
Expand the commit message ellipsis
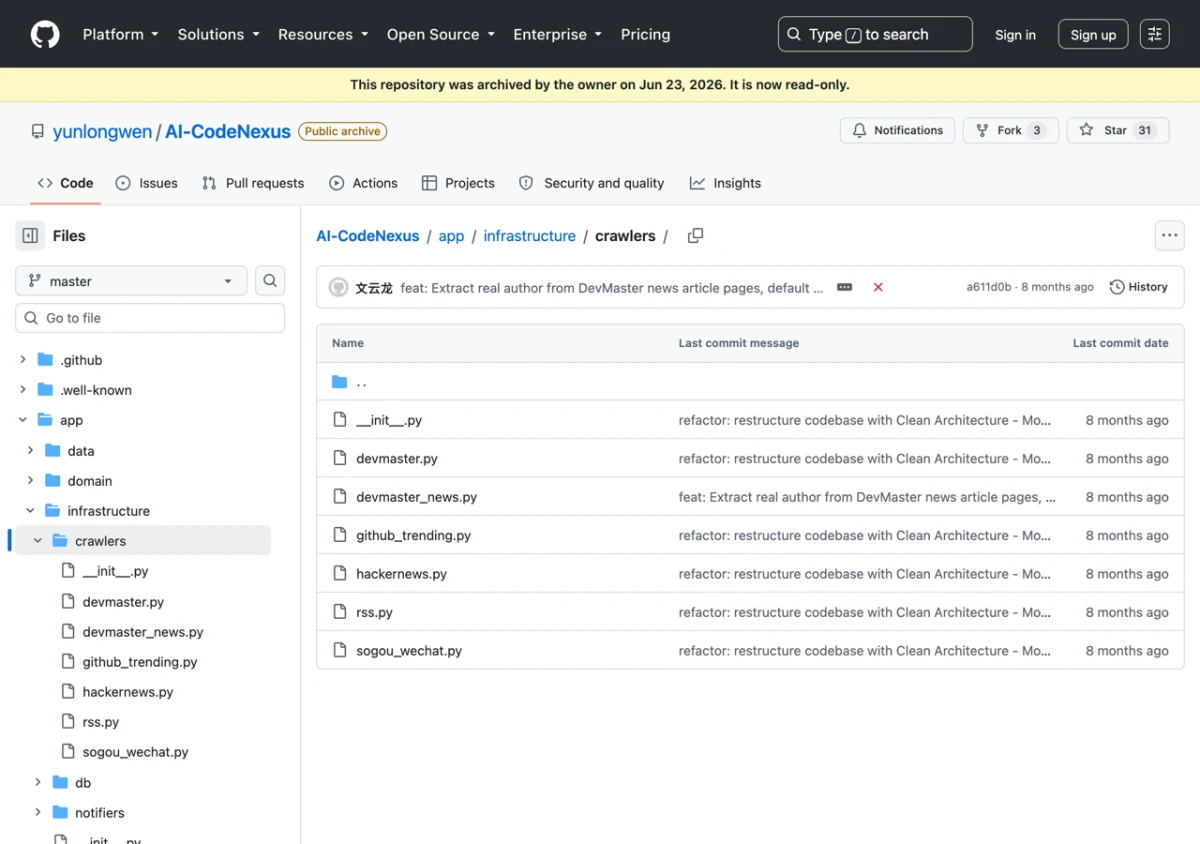[x=844, y=287]
